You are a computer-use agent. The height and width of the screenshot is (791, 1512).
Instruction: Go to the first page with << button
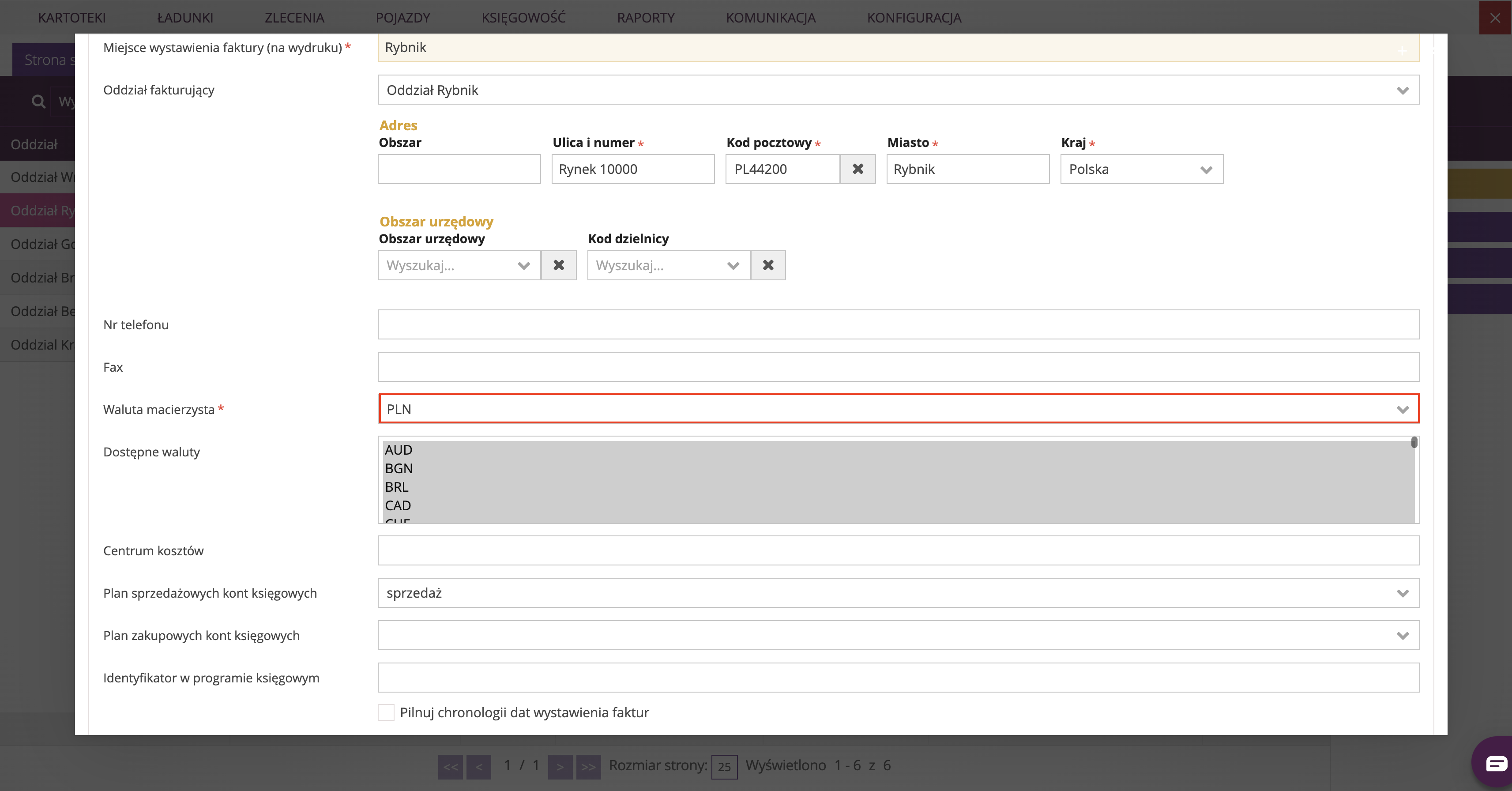450,766
